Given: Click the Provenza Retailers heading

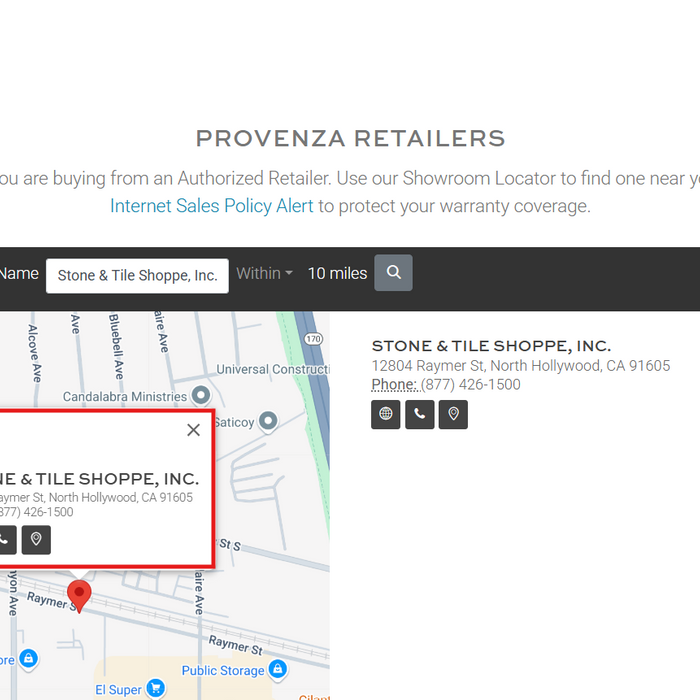Looking at the screenshot, I should click(x=350, y=138).
